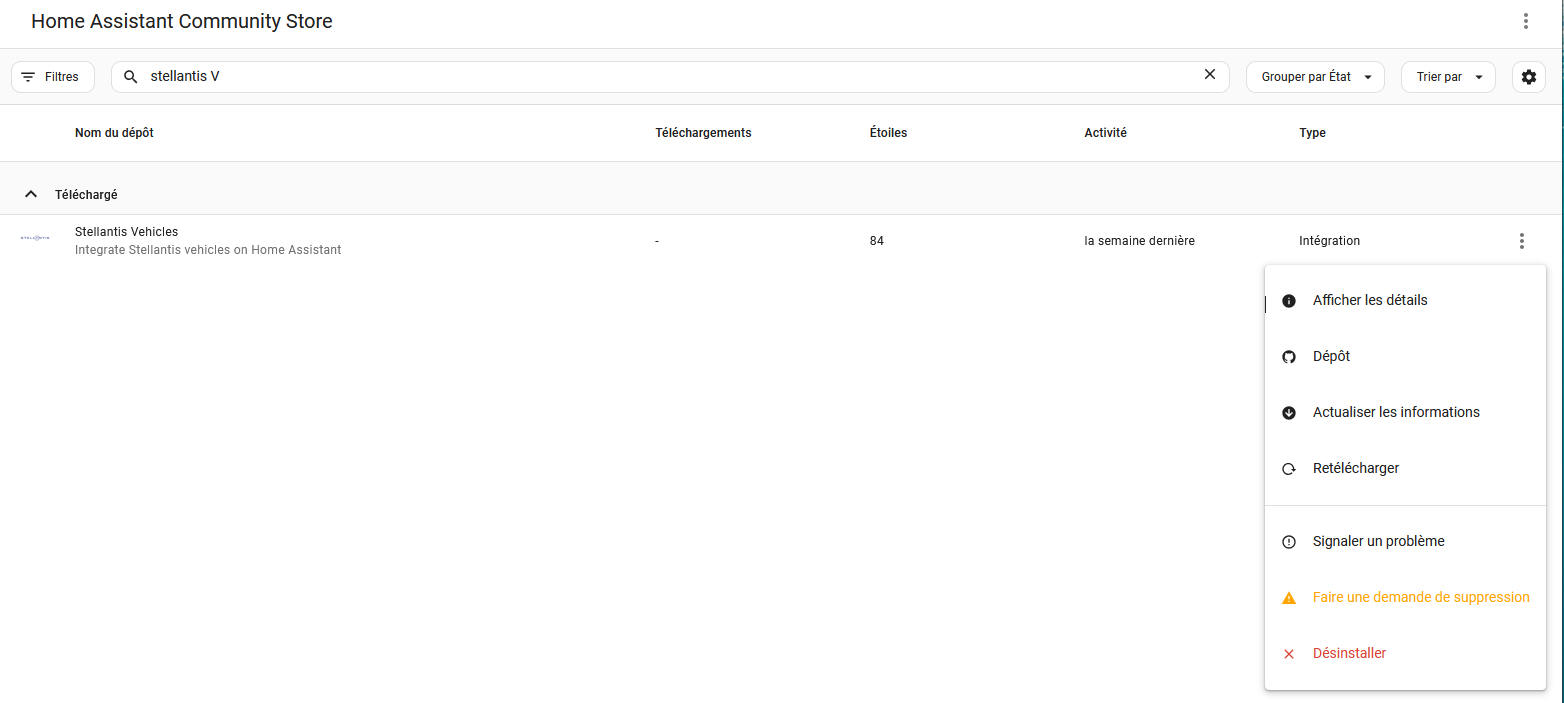Click the alert circle icon beside Signaler
The height and width of the screenshot is (703, 1564).
click(x=1289, y=542)
